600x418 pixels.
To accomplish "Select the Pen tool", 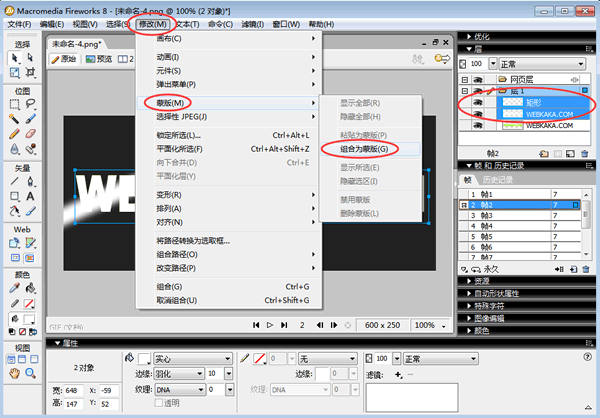I will [30, 181].
